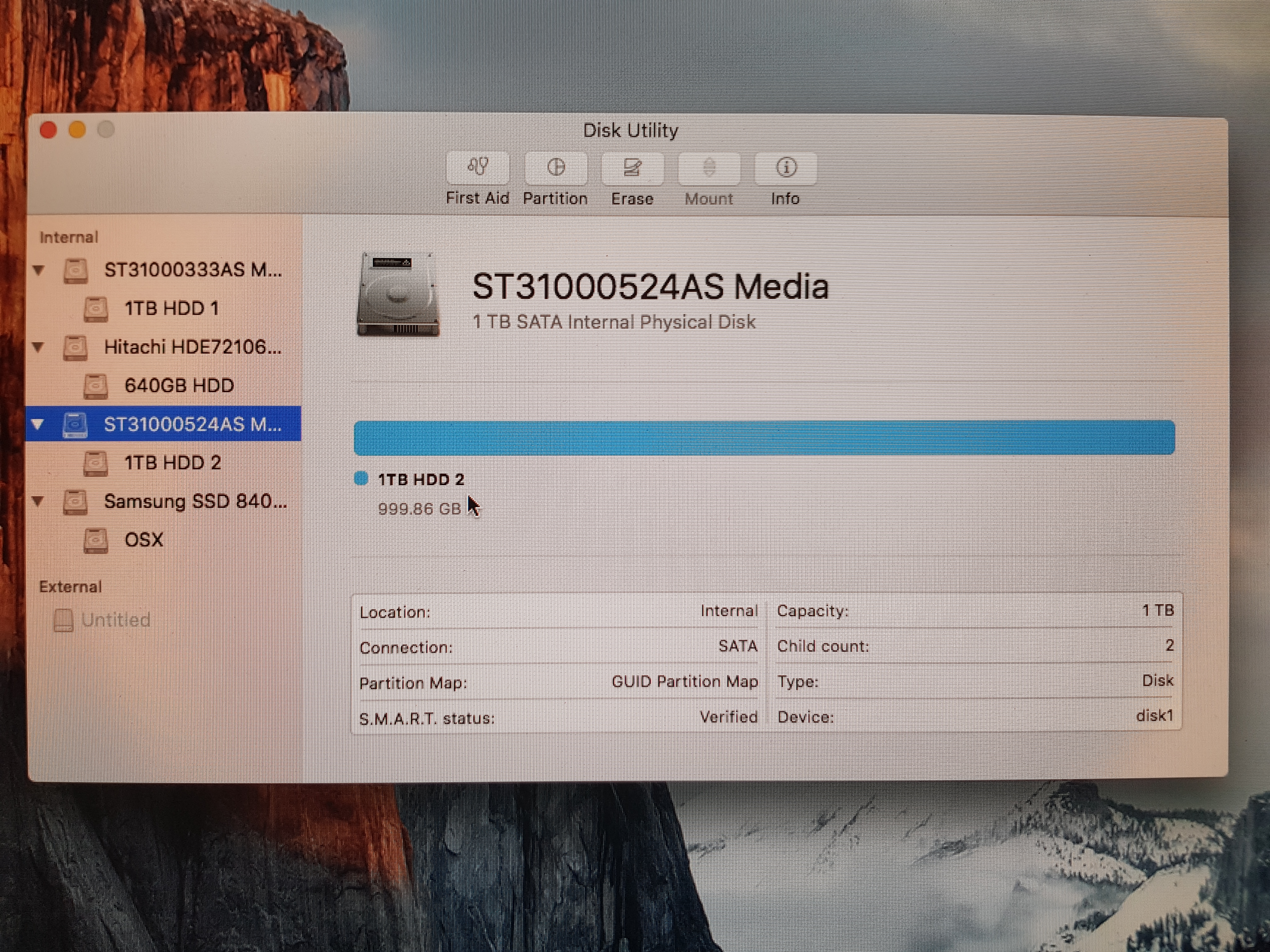Image resolution: width=1270 pixels, height=952 pixels.
Task: Click the Internal section header
Action: pos(69,237)
